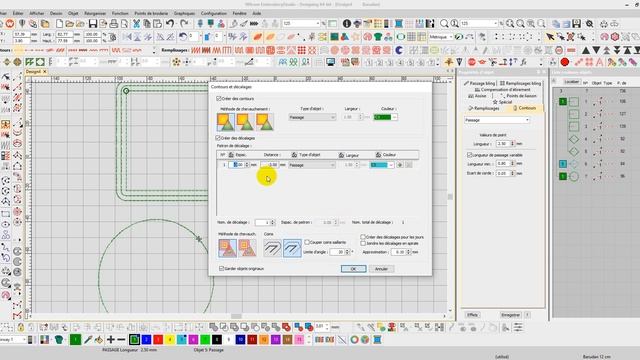This screenshot has width=640, height=360.
Task: Toggle 'Joindre les décalages en spirale' checkbox
Action: click(362, 243)
